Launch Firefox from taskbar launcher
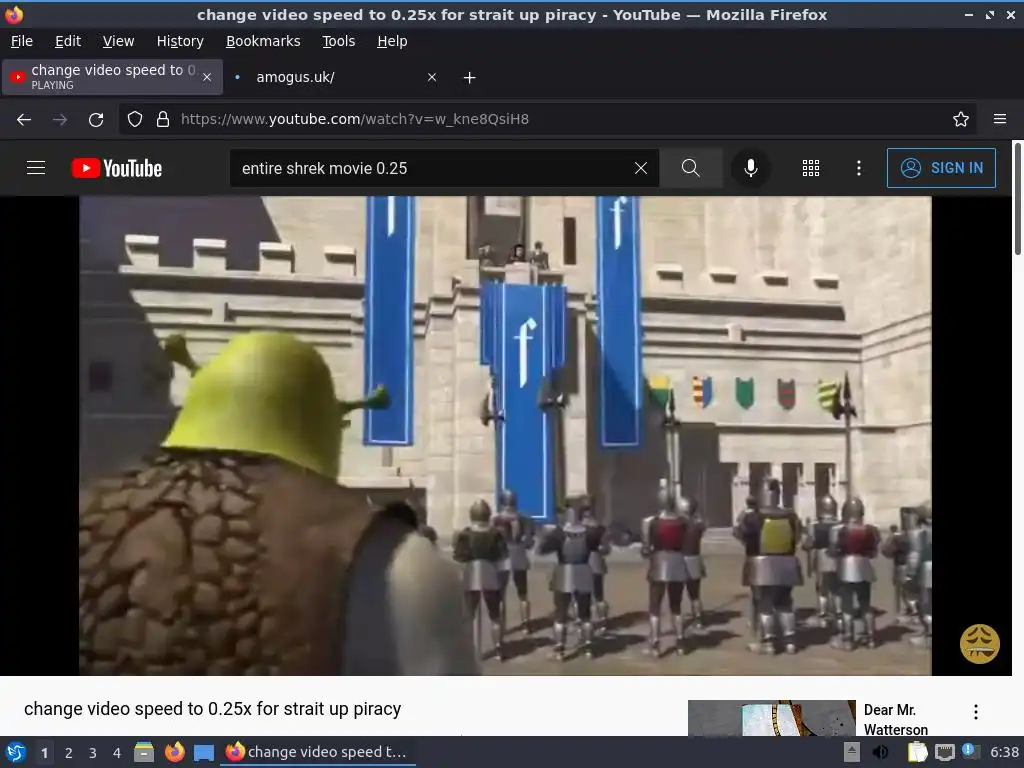 tap(174, 752)
